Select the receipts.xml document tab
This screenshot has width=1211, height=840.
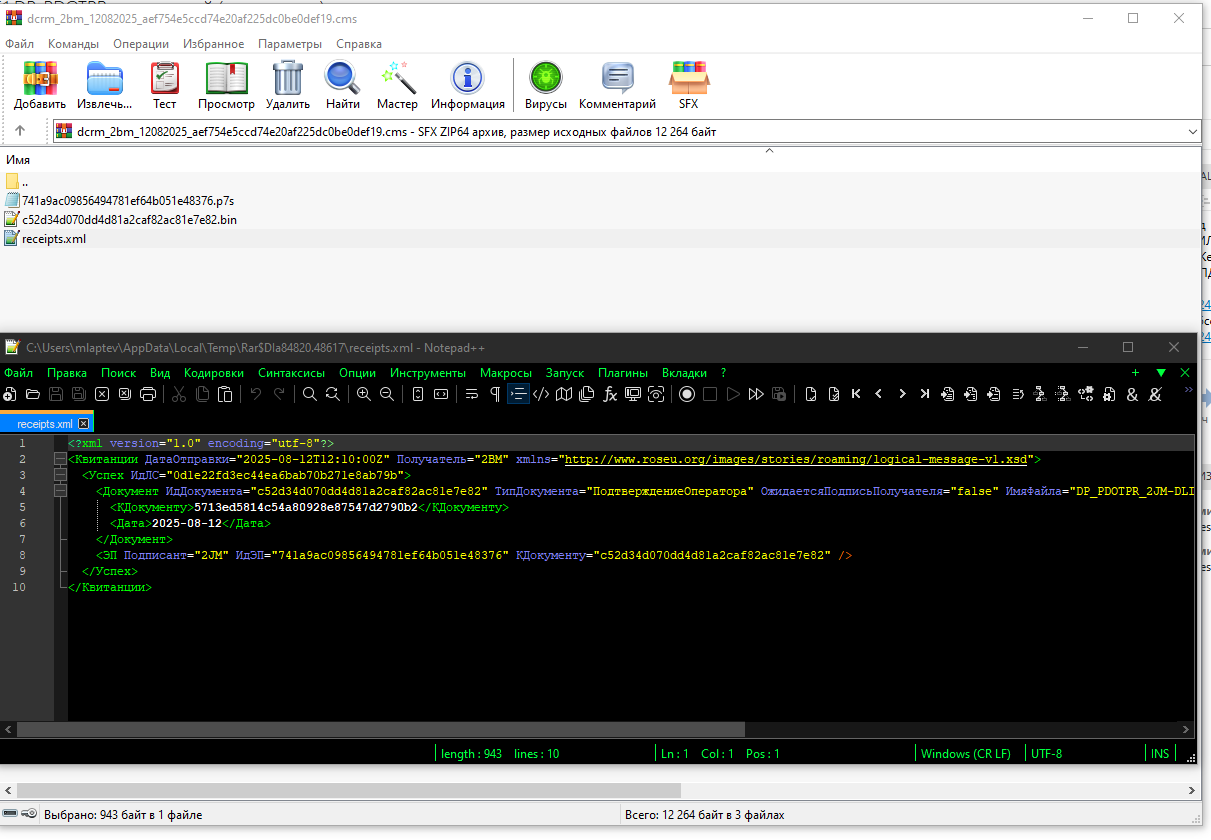coord(46,424)
